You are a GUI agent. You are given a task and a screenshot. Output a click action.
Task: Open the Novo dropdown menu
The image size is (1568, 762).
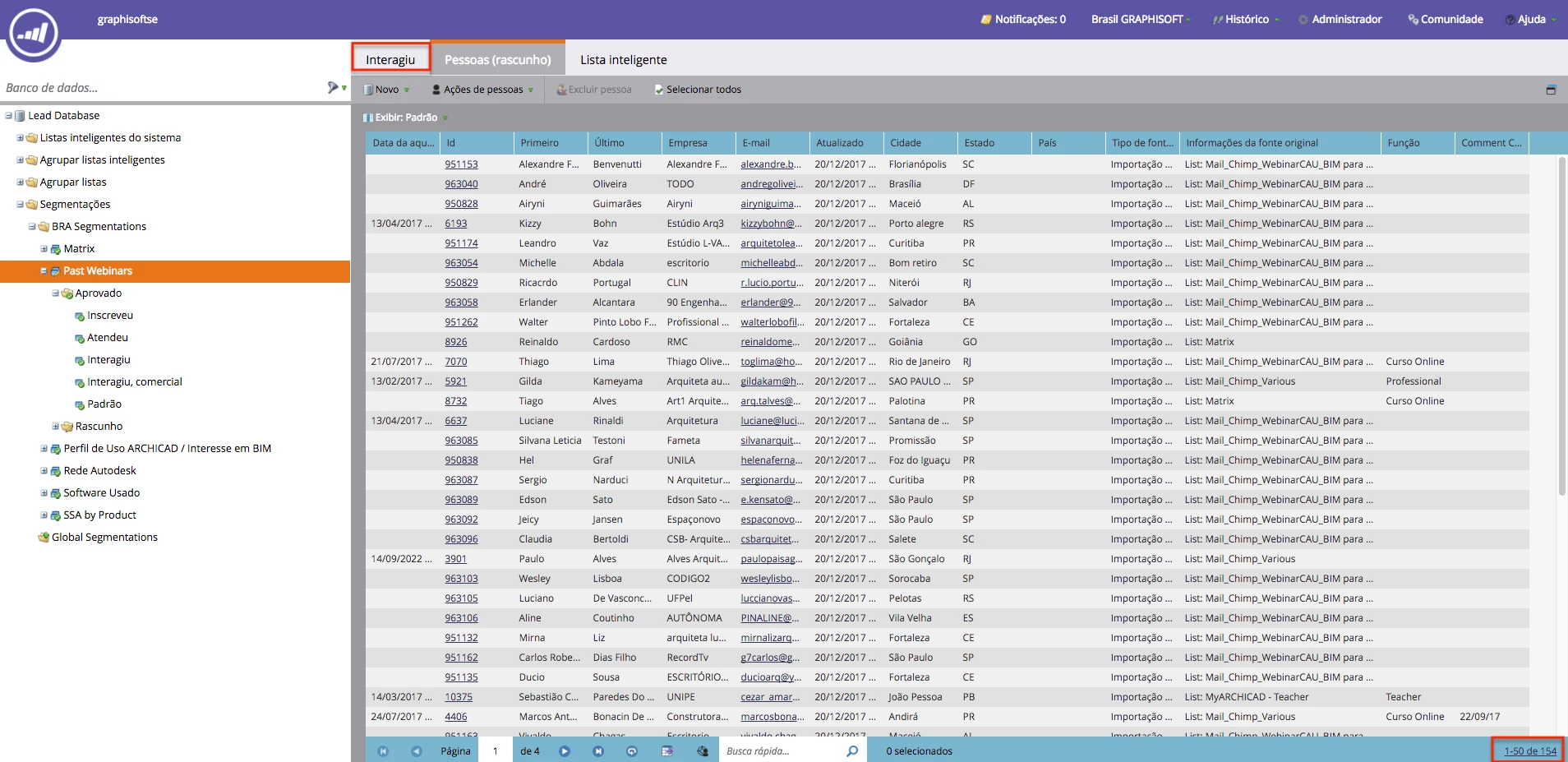click(386, 90)
